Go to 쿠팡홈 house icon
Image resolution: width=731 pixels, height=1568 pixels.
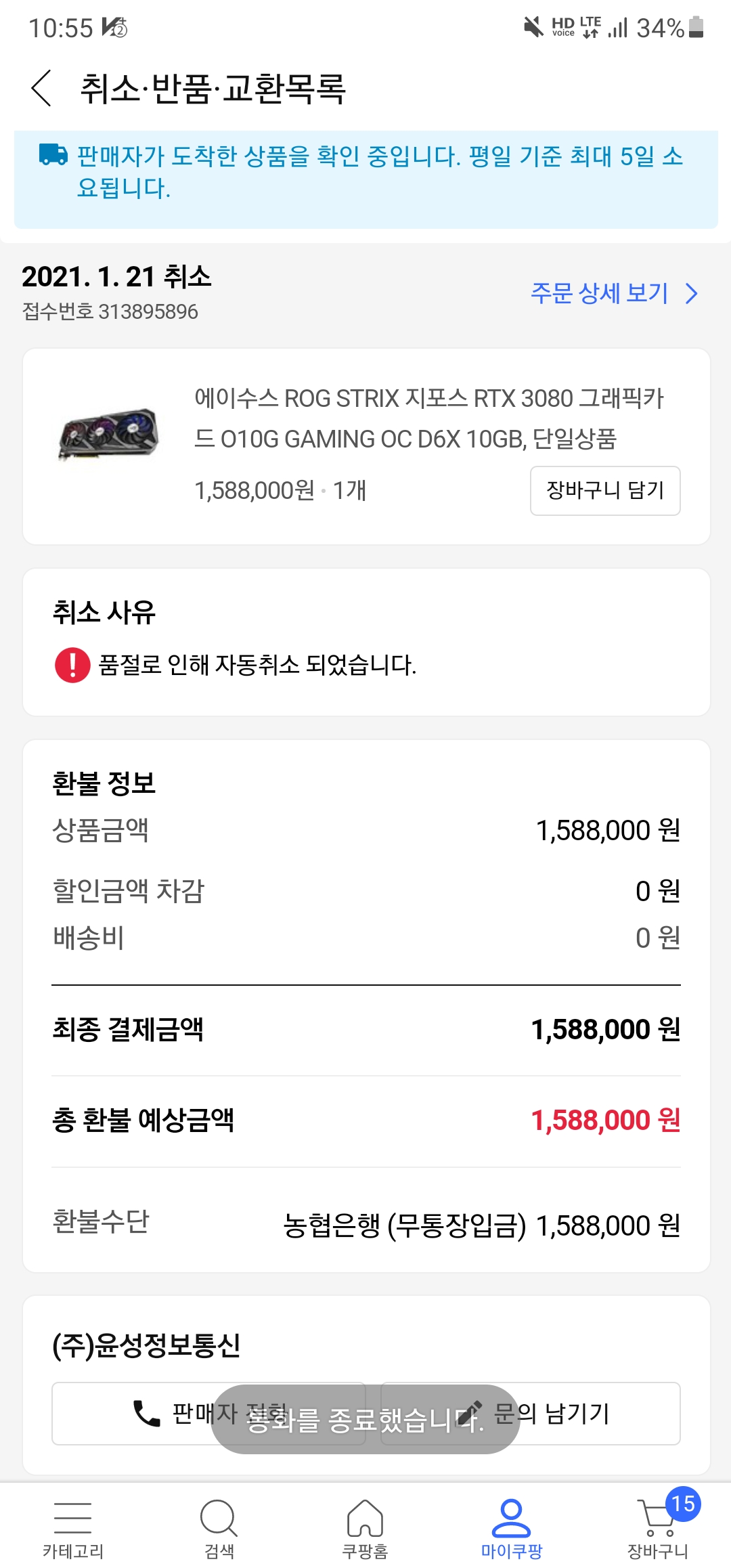(x=365, y=1518)
